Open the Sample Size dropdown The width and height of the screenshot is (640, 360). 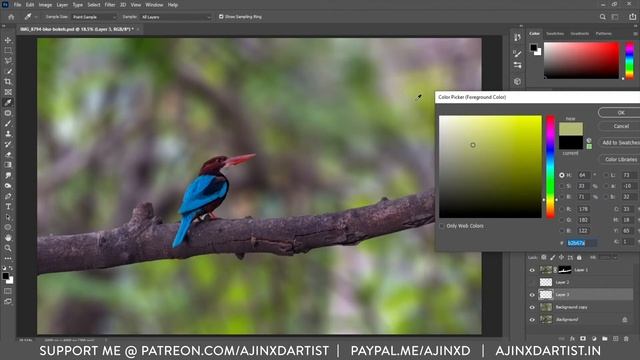94,17
